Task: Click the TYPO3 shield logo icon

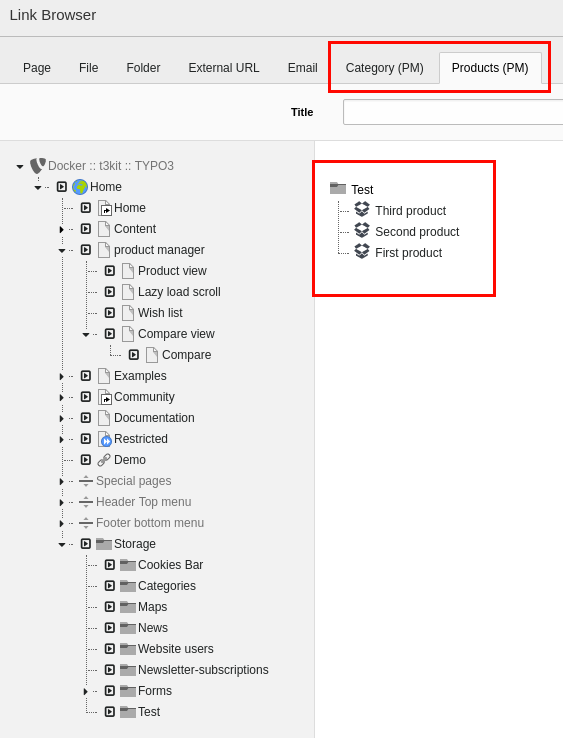Action: [x=38, y=166]
